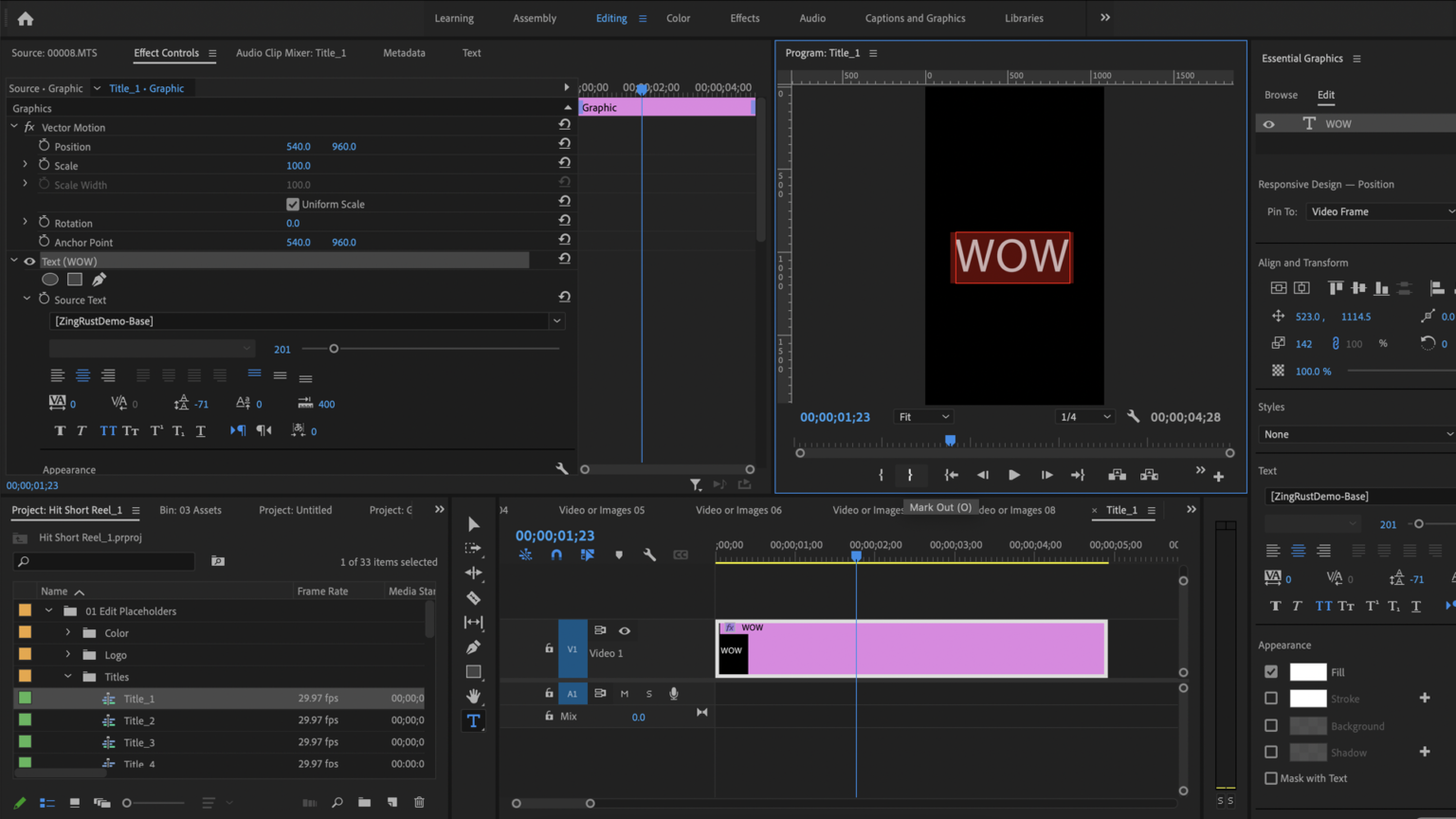Switch to the Color workspace
Image resolution: width=1456 pixels, height=819 pixels.
pyautogui.click(x=678, y=18)
